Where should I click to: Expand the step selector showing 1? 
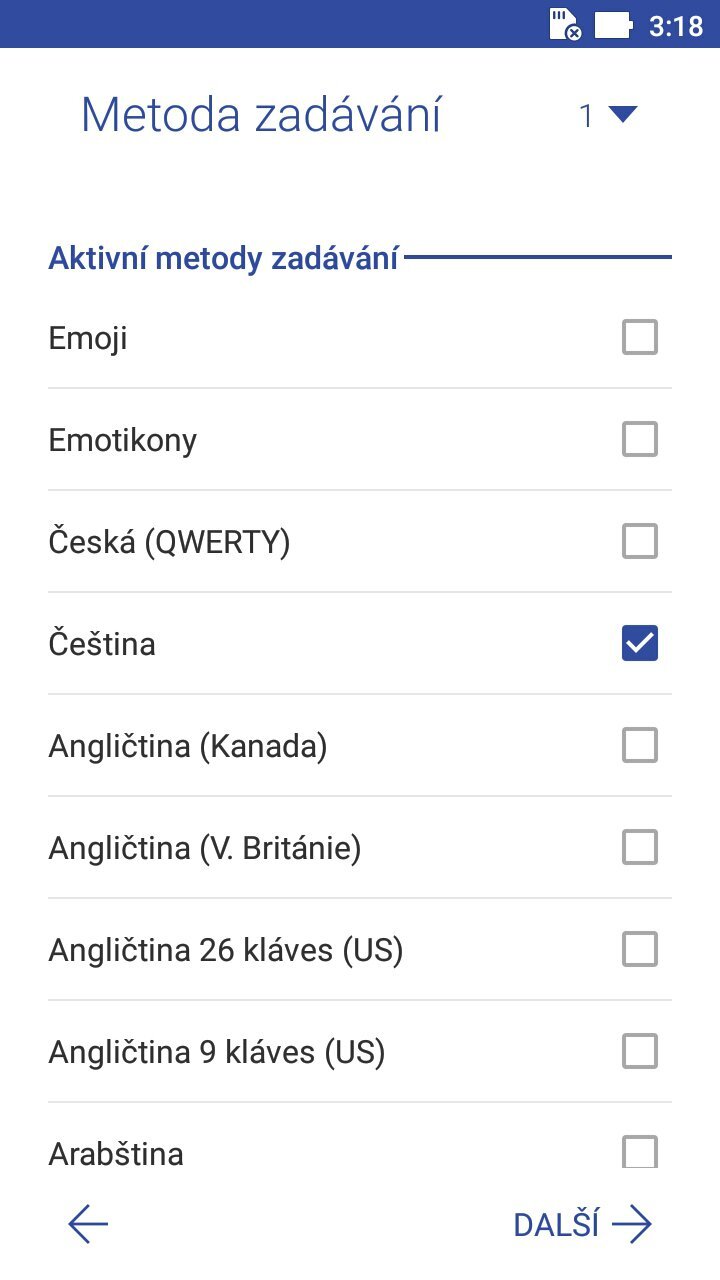click(x=587, y=116)
